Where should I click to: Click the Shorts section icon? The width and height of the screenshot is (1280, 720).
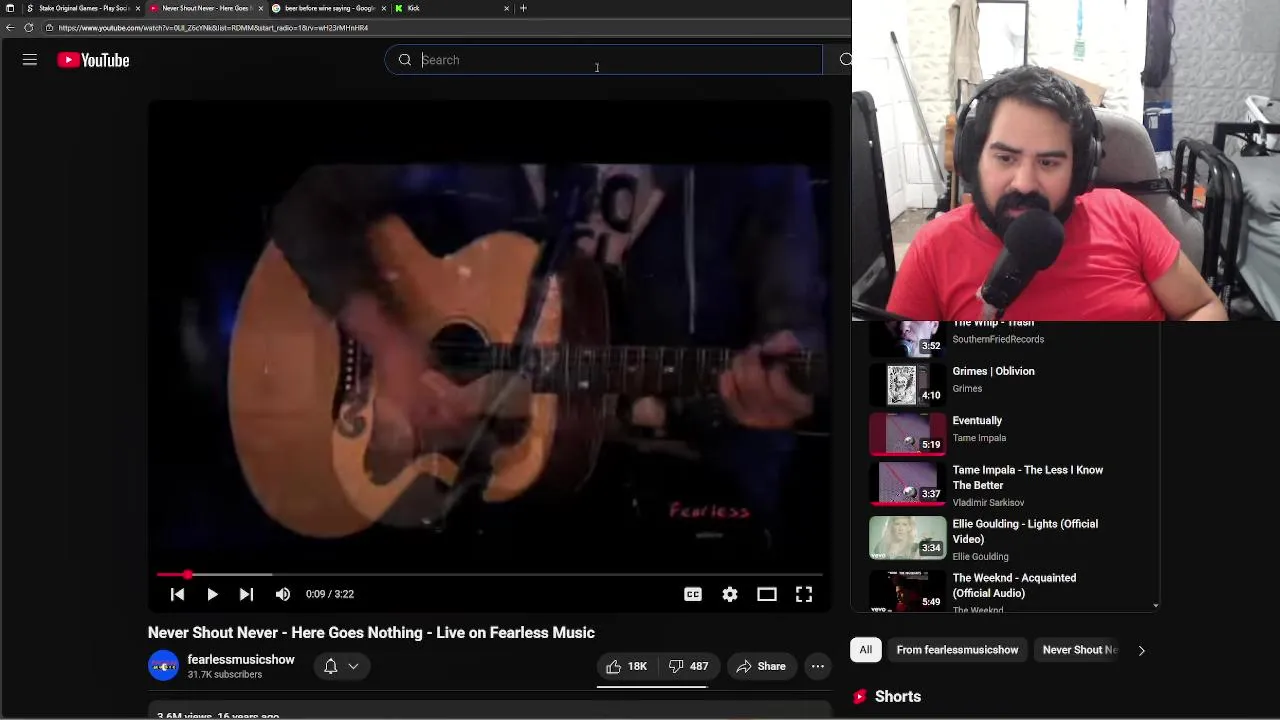tap(859, 697)
